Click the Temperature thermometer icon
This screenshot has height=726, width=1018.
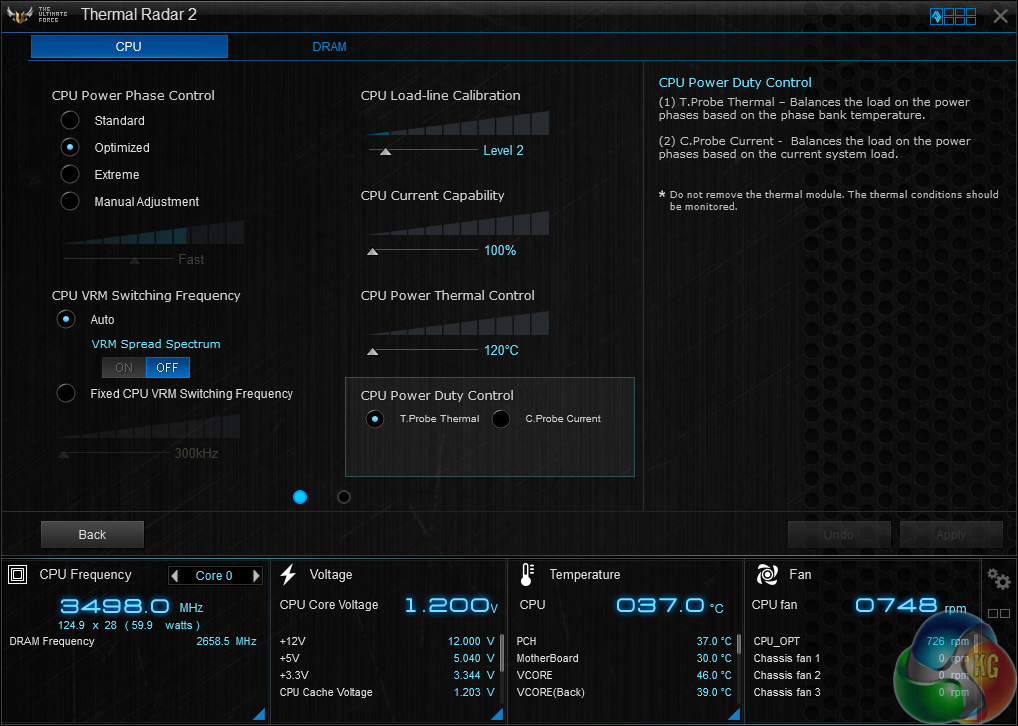point(527,575)
